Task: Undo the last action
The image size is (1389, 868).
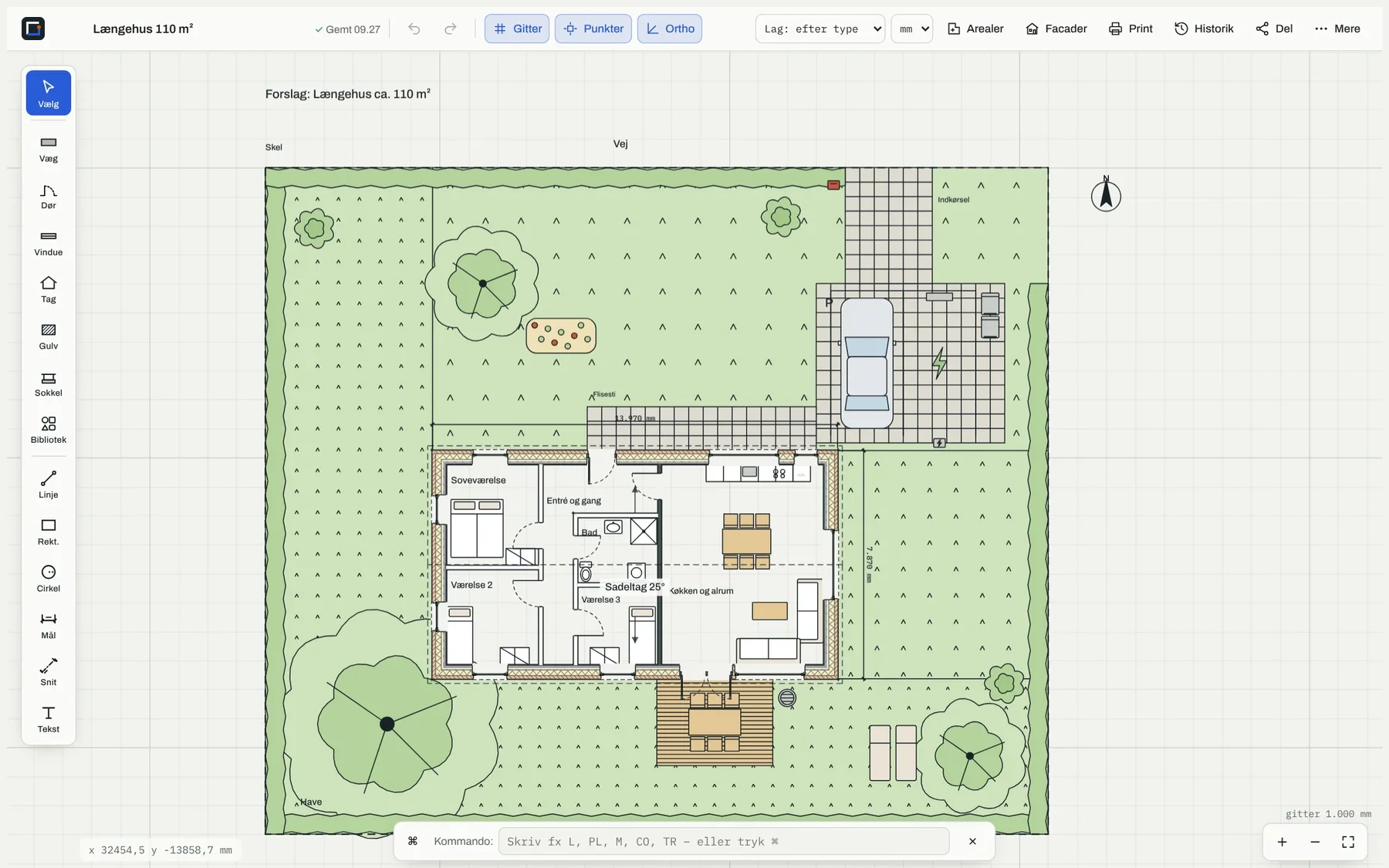Action: point(414,29)
